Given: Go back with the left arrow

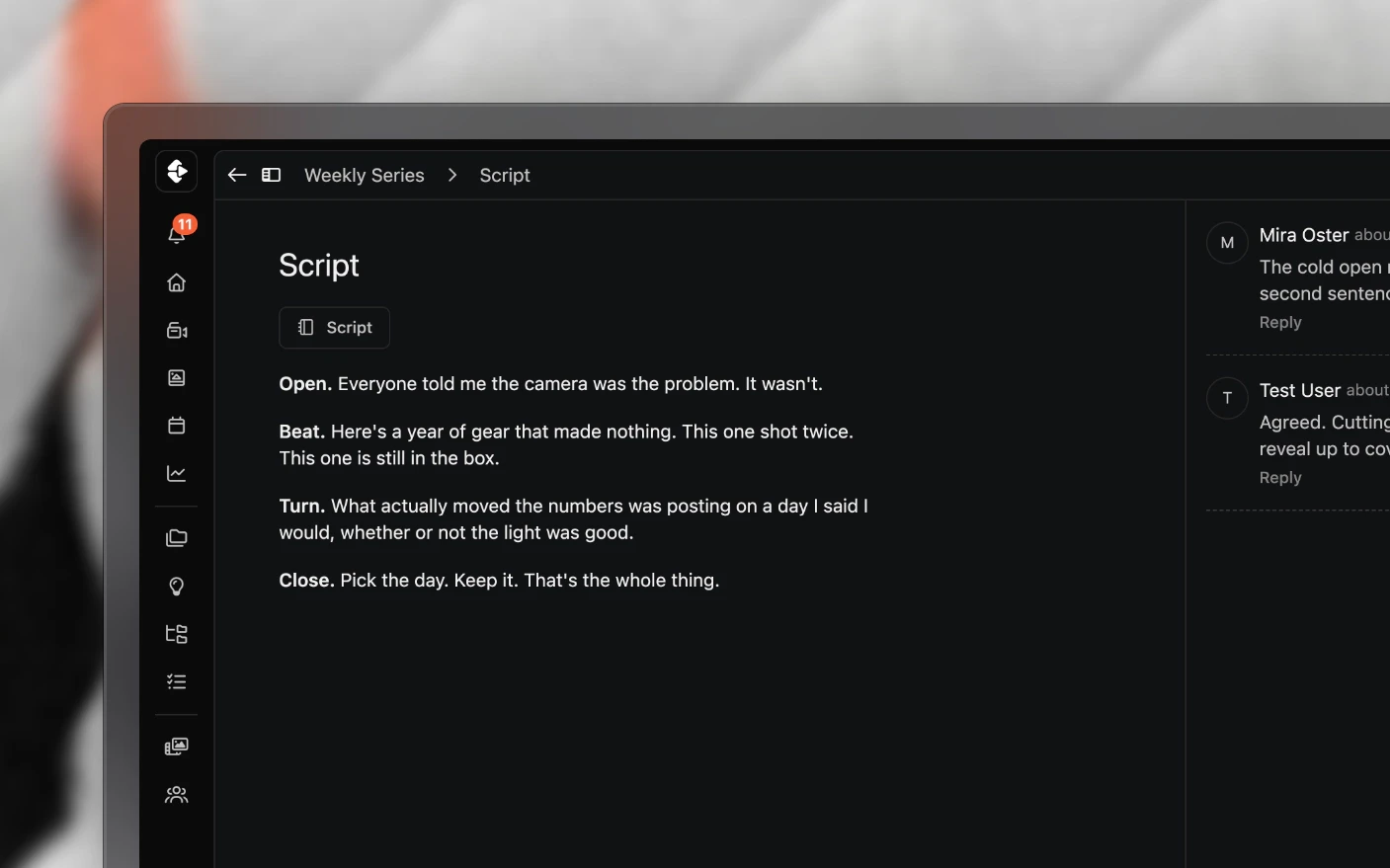Looking at the screenshot, I should point(237,175).
